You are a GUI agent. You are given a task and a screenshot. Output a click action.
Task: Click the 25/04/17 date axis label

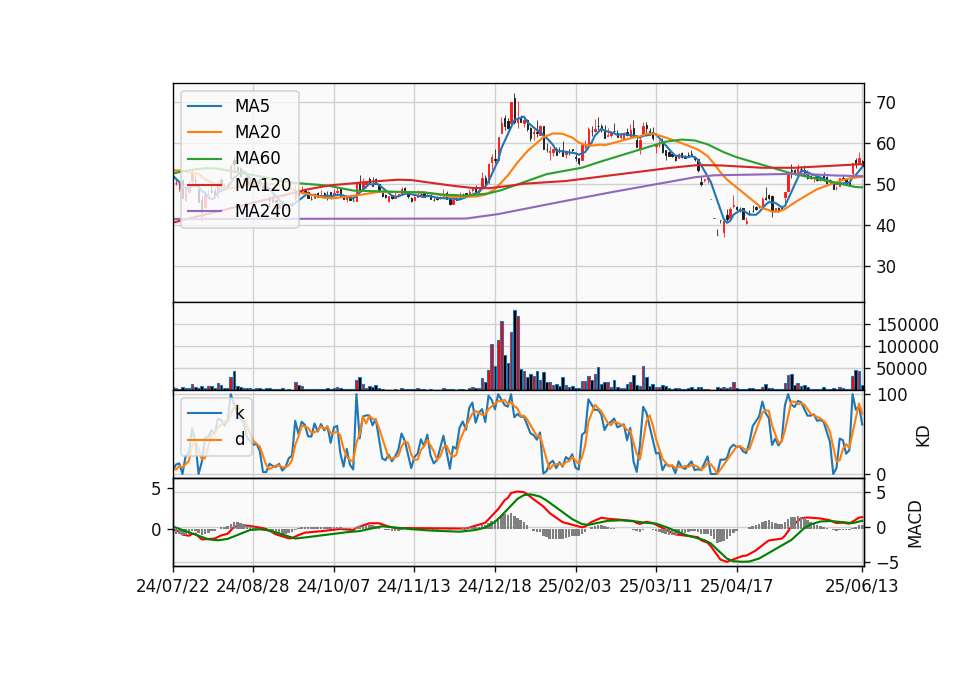point(737,587)
